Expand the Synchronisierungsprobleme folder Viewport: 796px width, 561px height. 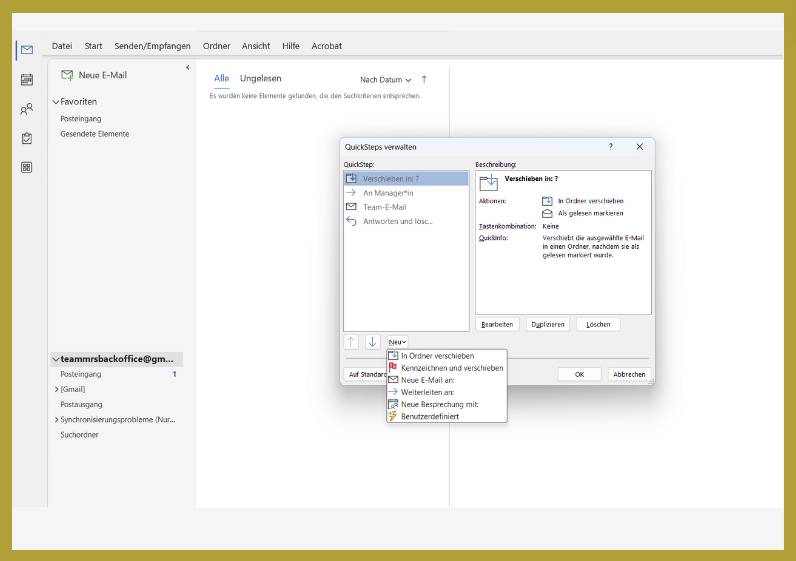(x=56, y=420)
